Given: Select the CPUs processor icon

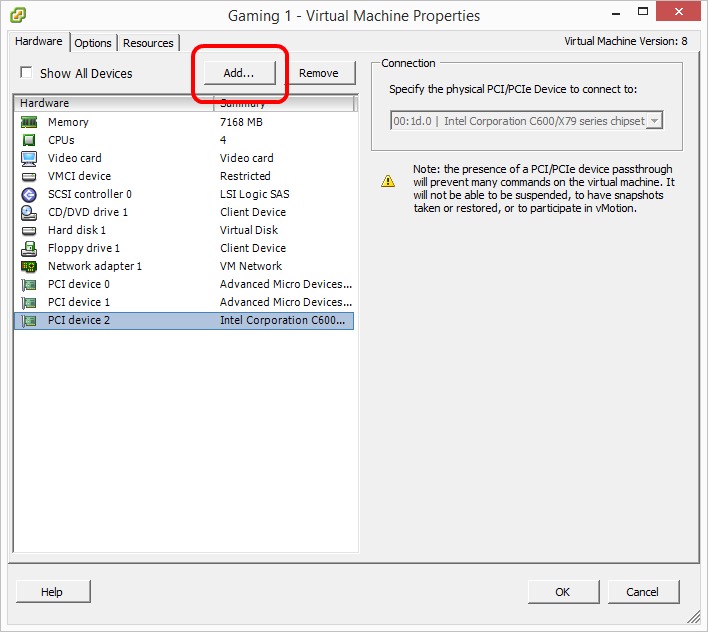Looking at the screenshot, I should tap(29, 140).
